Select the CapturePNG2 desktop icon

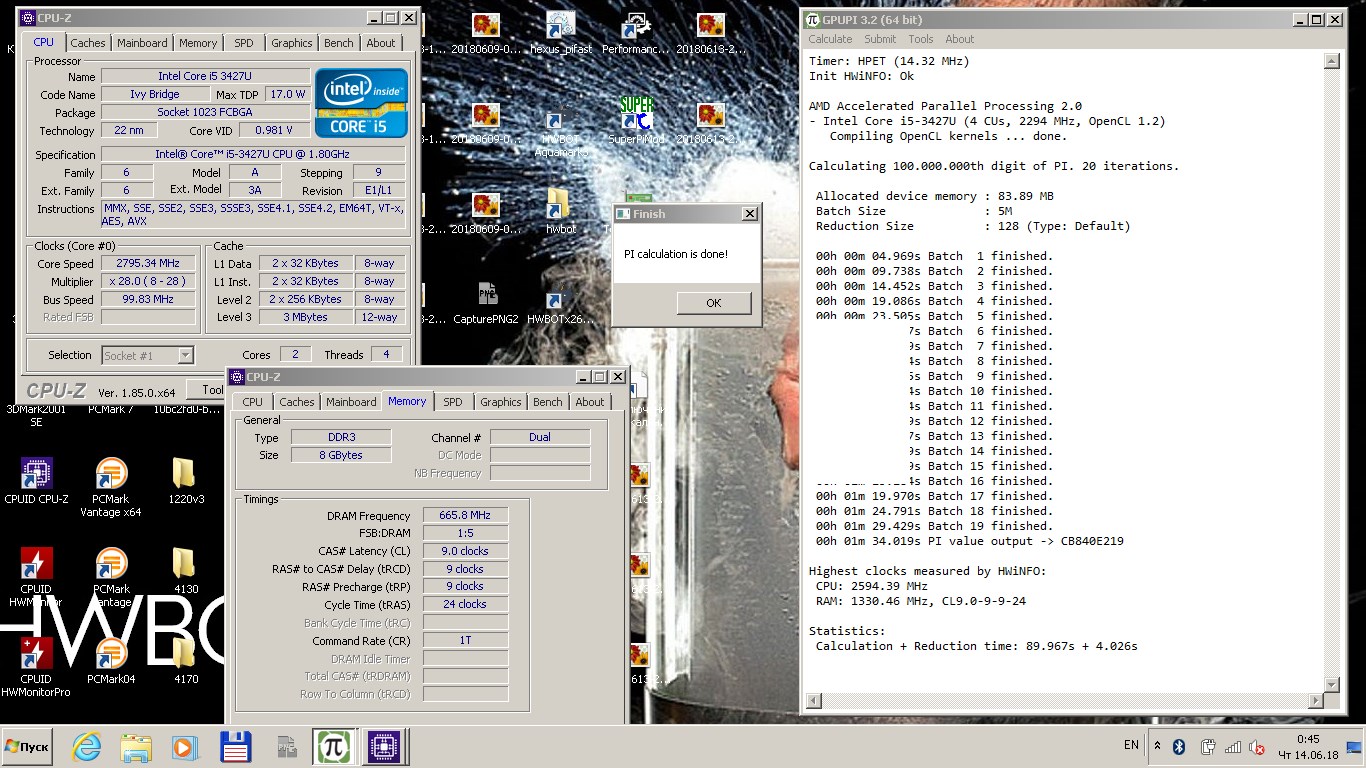click(x=487, y=303)
